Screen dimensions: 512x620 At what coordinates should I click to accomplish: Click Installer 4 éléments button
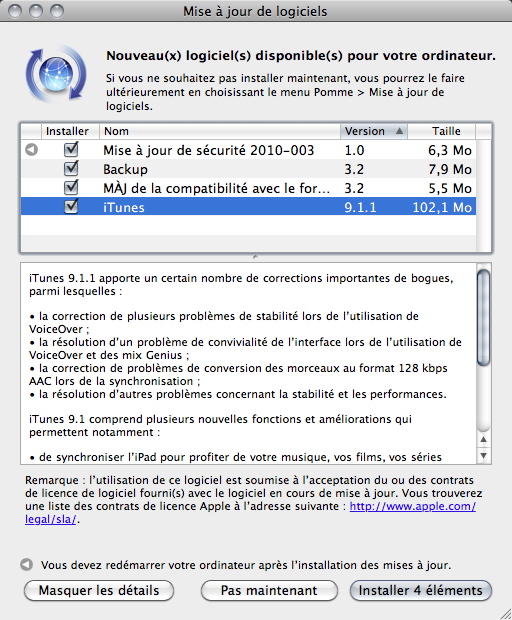pyautogui.click(x=421, y=590)
